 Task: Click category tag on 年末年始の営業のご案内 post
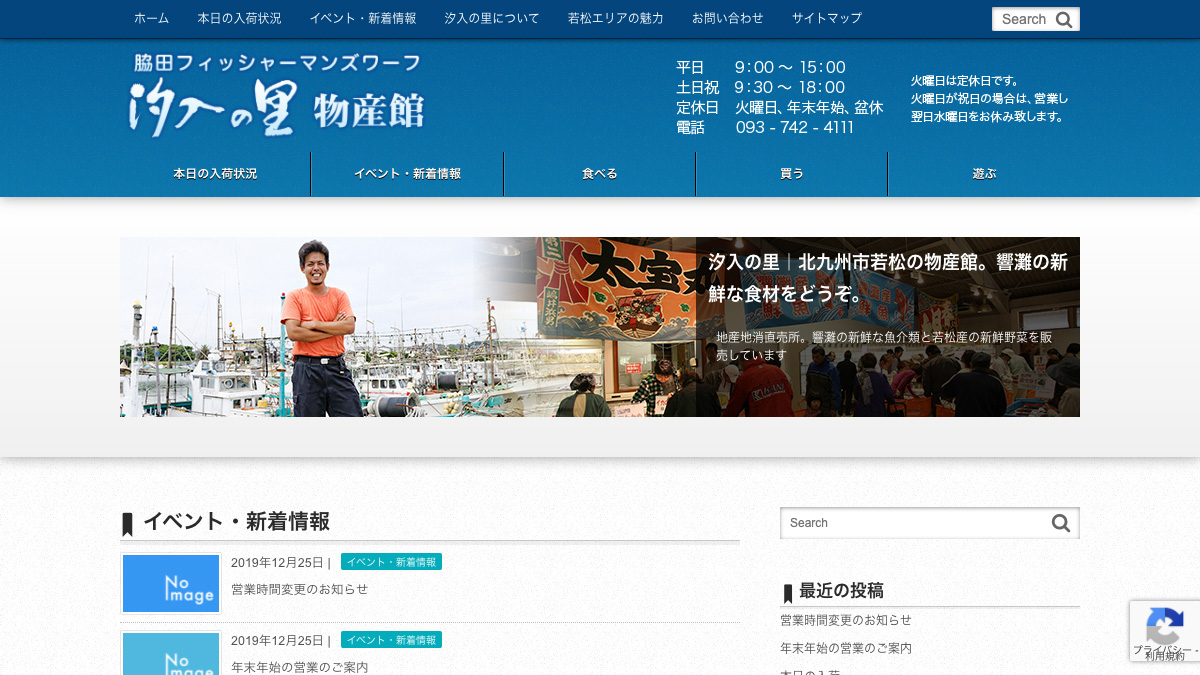(391, 640)
